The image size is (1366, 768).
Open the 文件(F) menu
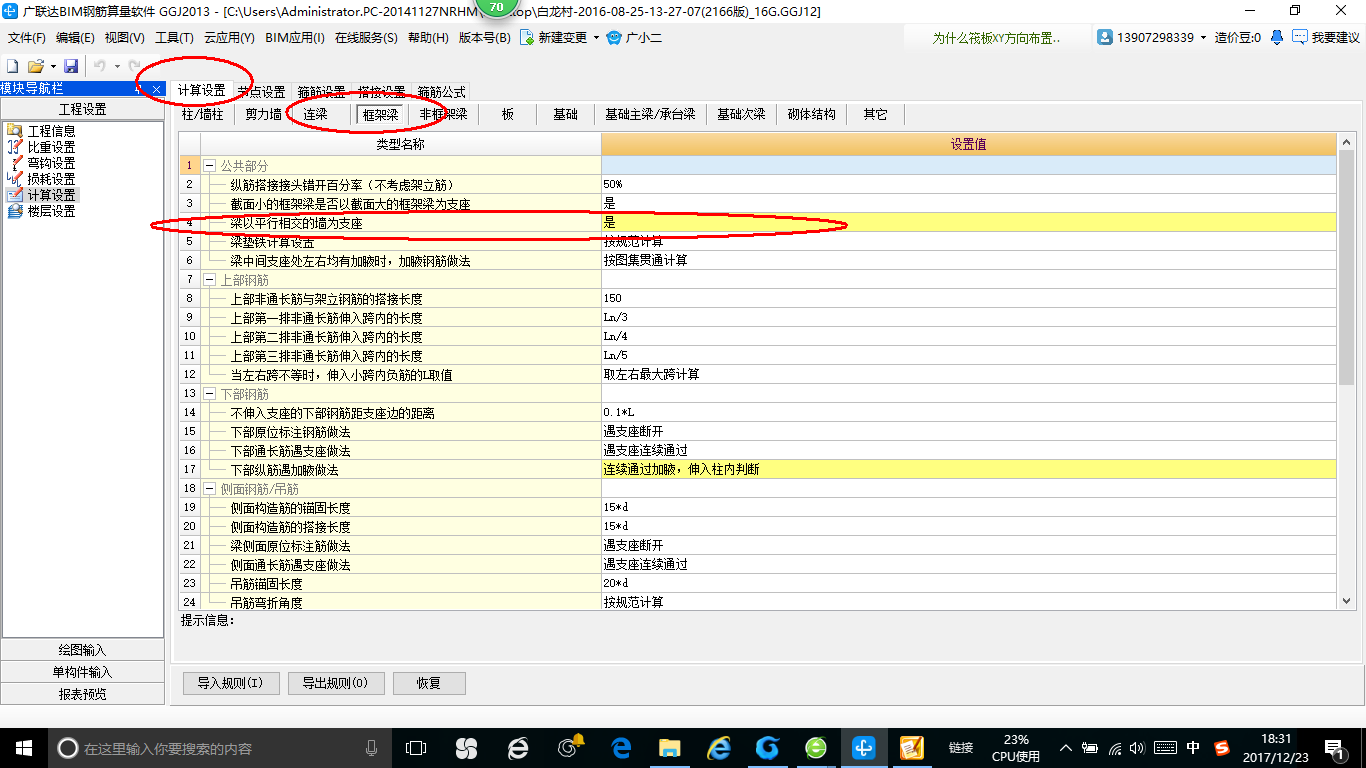point(27,38)
